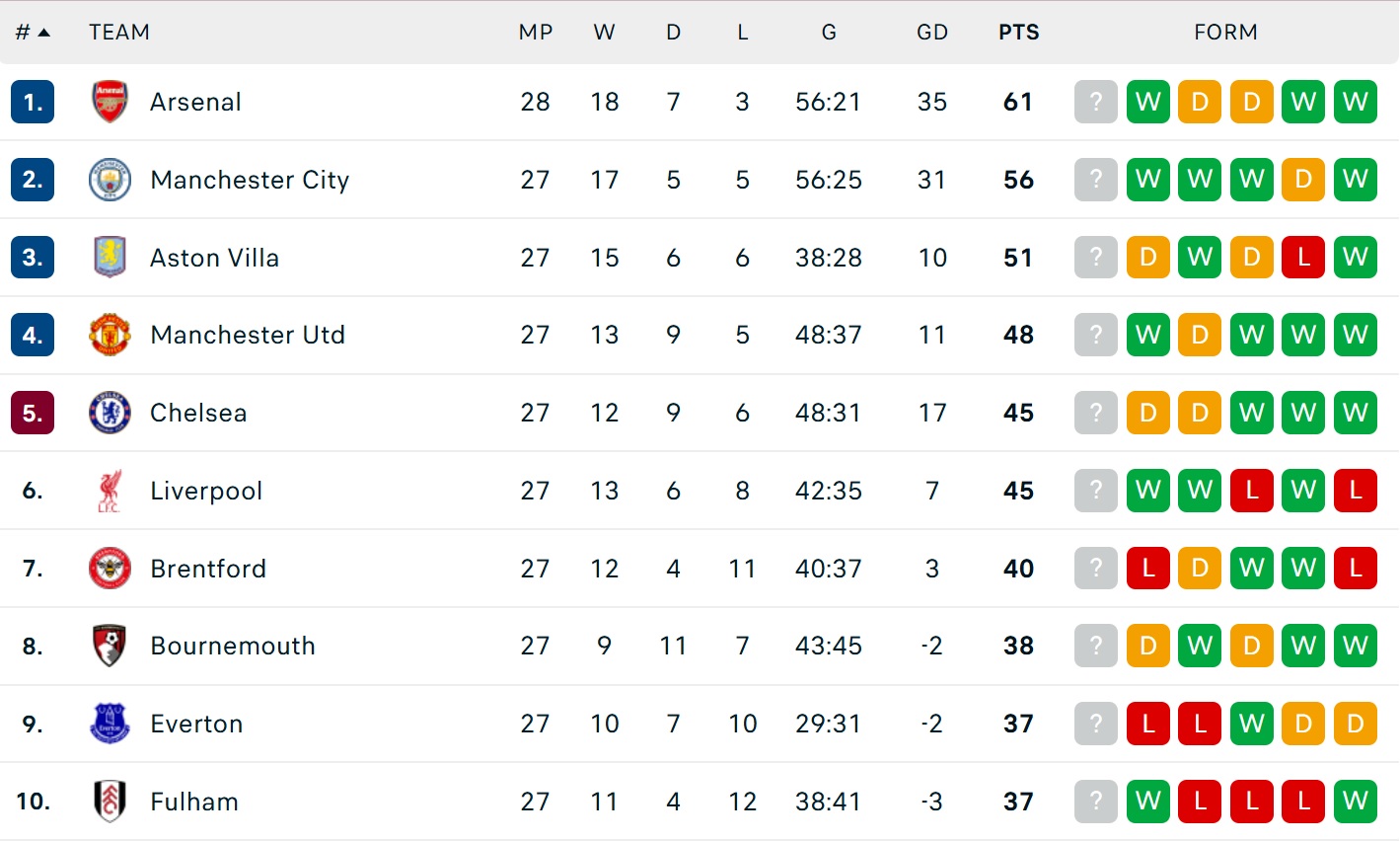Screen dimensions: 1400x841
Task: Open the Bournemouth team link
Action: 233,646
